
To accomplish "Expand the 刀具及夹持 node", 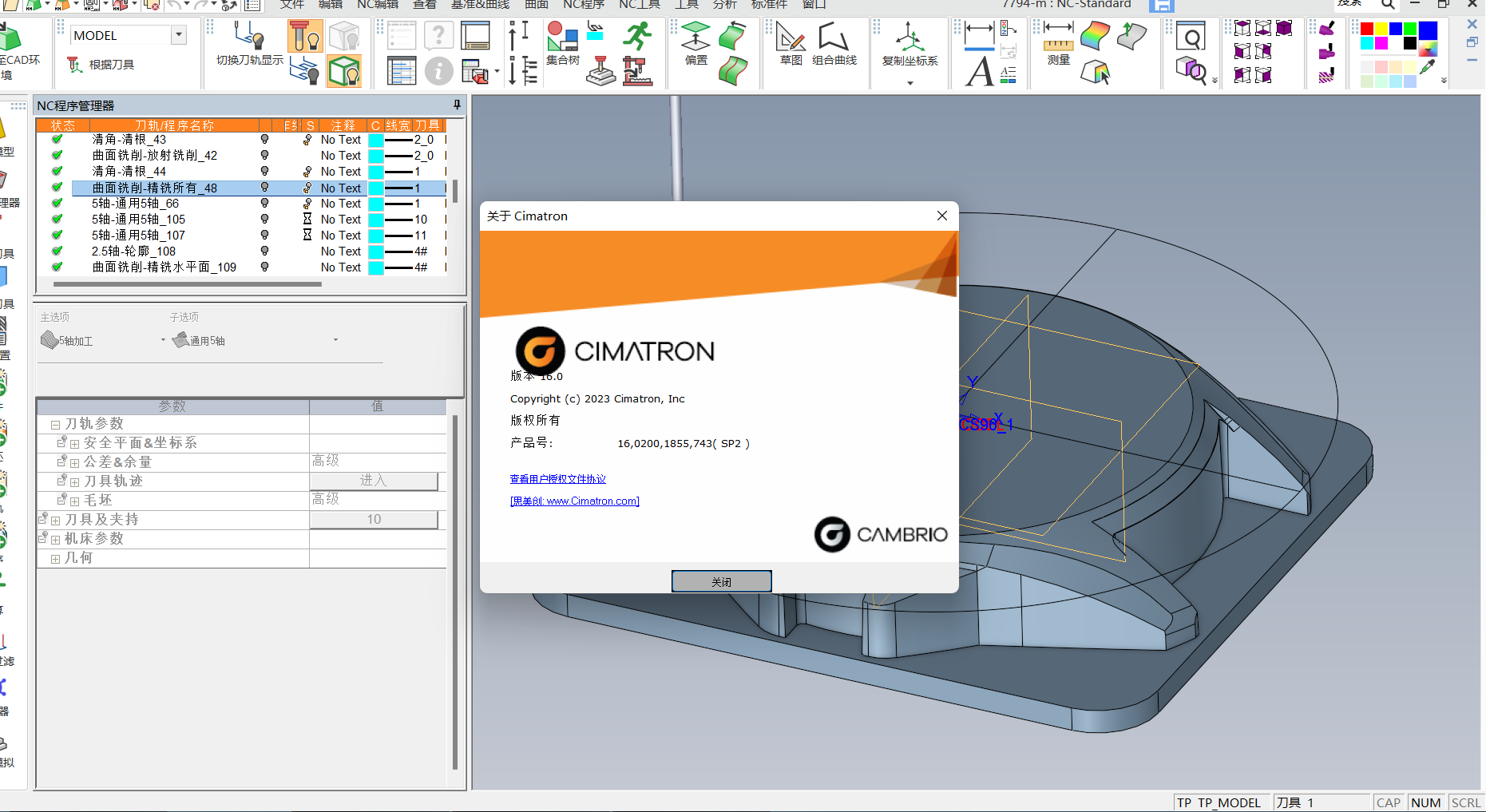I will click(55, 521).
